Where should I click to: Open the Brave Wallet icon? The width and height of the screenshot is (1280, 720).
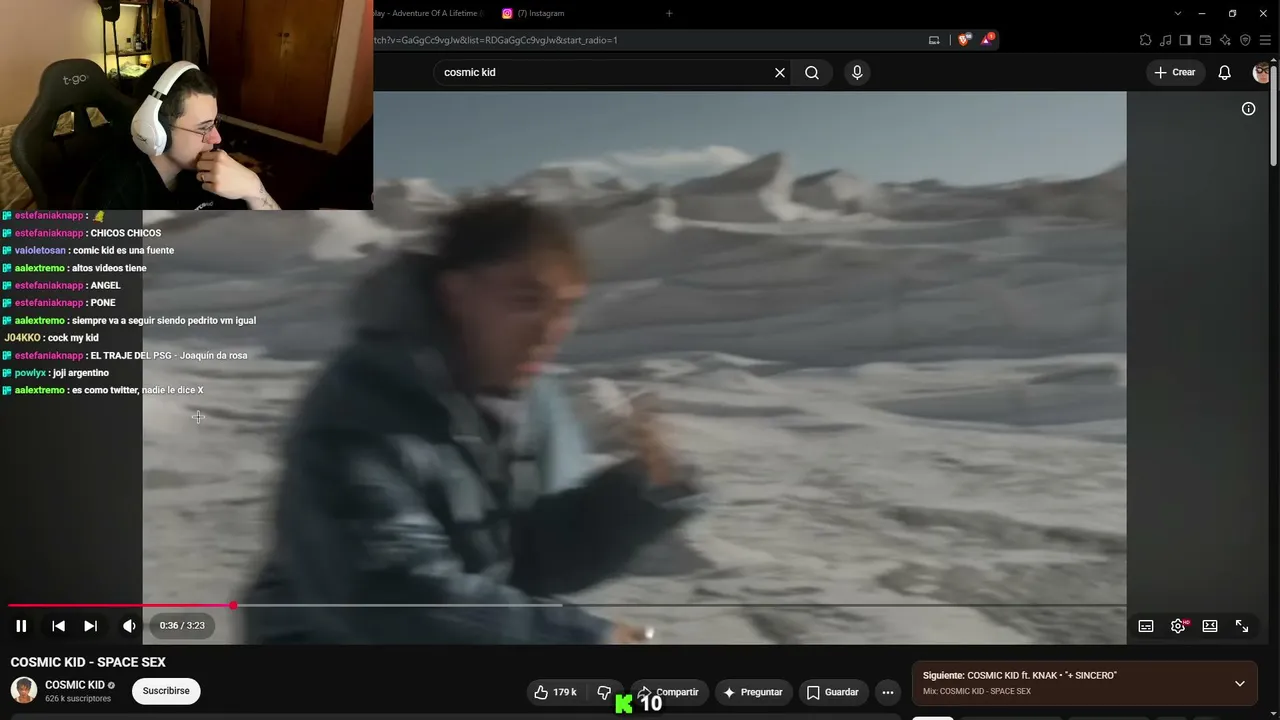click(1205, 40)
